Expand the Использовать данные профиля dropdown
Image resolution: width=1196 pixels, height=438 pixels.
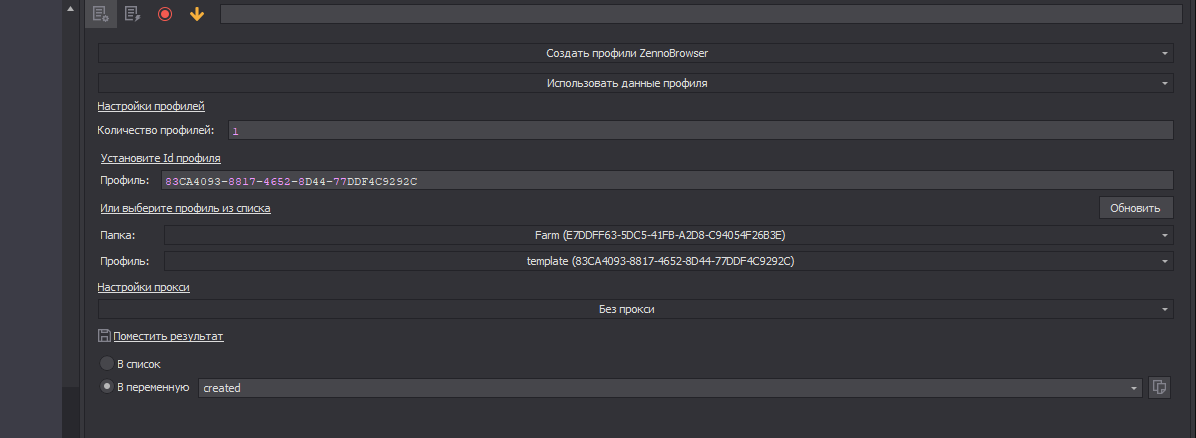pos(635,83)
